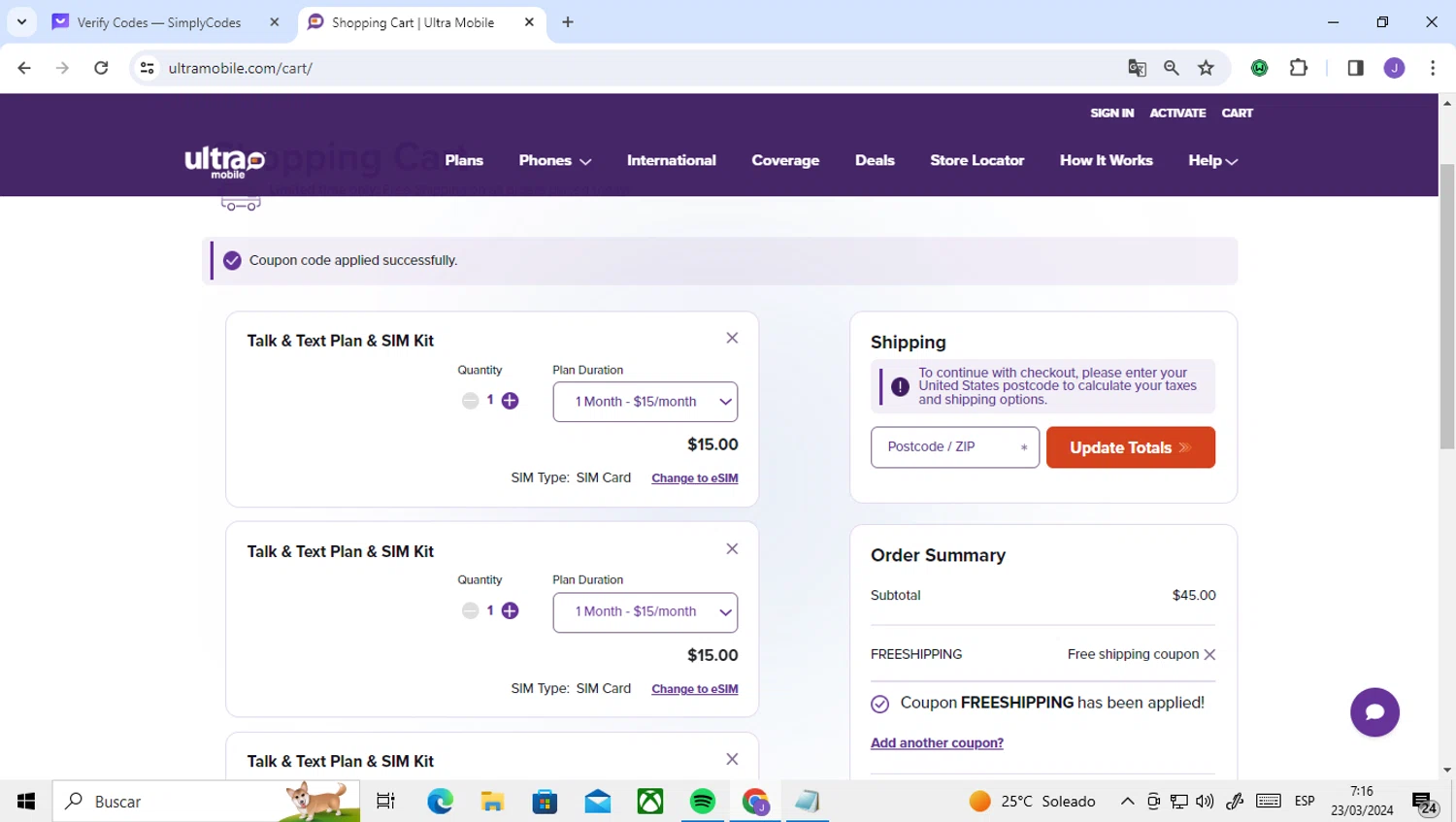Change first item to eSIM
The height and width of the screenshot is (822, 1456).
point(695,478)
